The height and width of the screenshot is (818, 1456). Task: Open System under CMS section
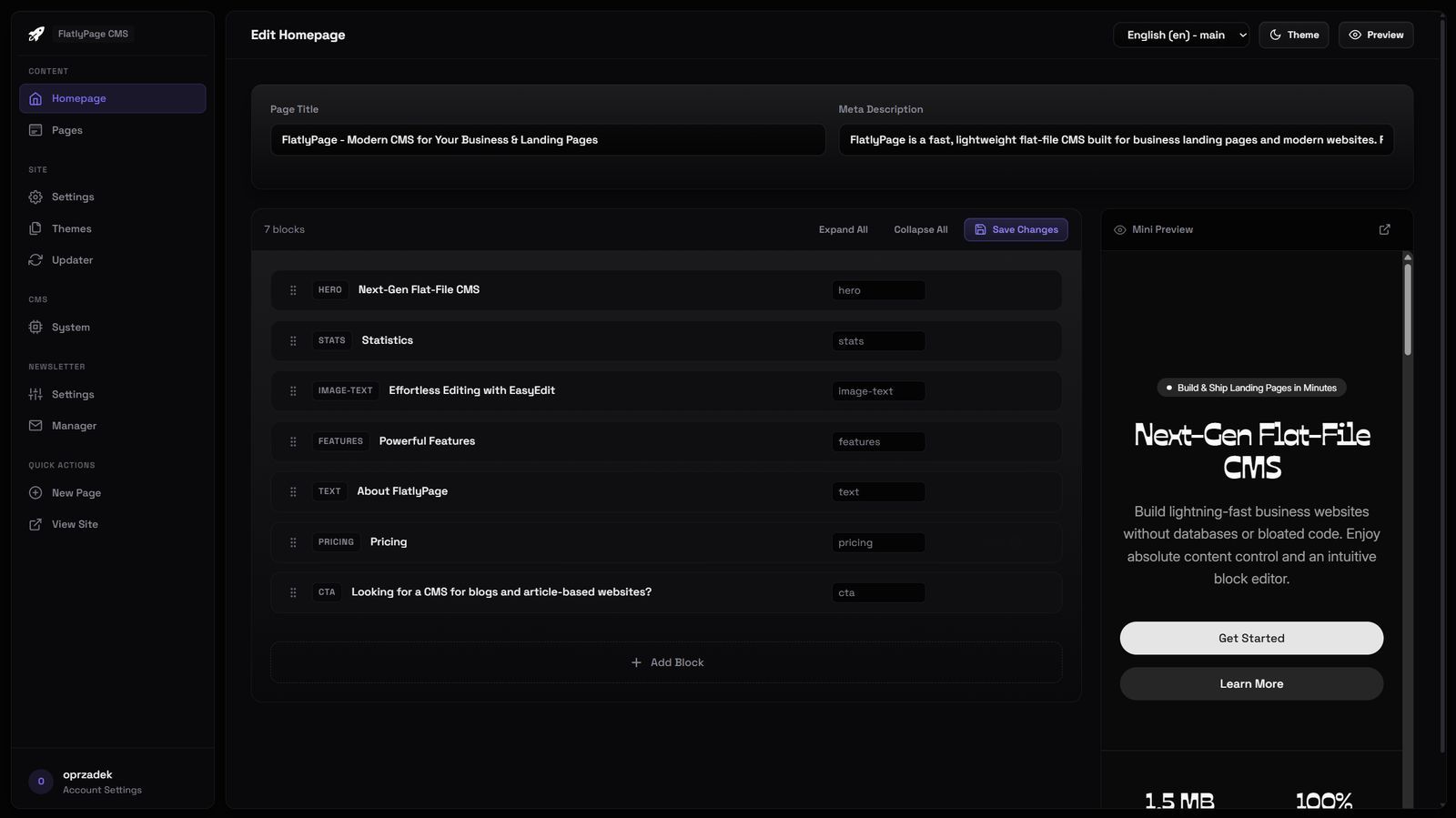tap(113, 328)
